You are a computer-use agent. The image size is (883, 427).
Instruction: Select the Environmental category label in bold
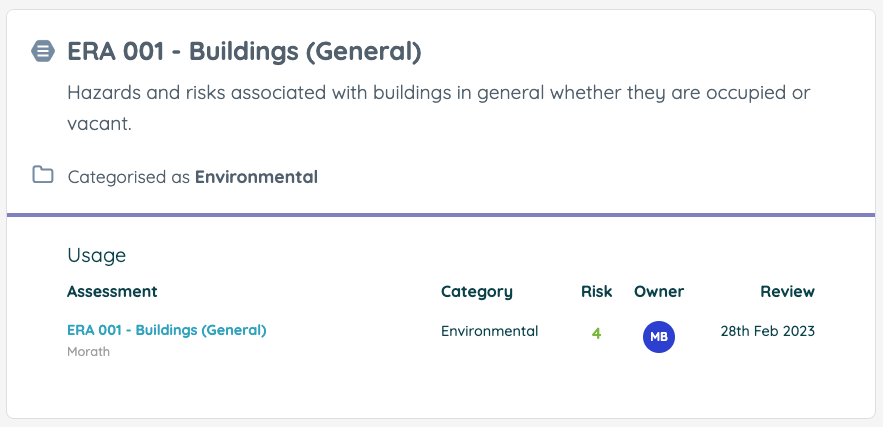tap(256, 177)
